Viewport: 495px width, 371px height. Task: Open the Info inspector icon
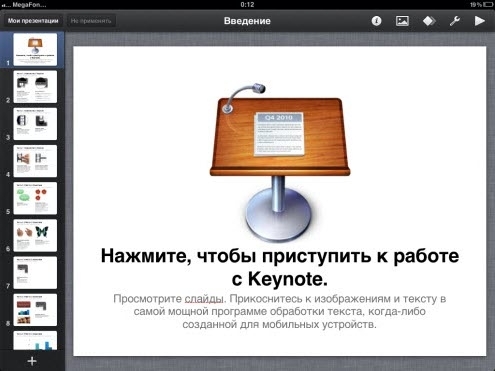coord(376,21)
